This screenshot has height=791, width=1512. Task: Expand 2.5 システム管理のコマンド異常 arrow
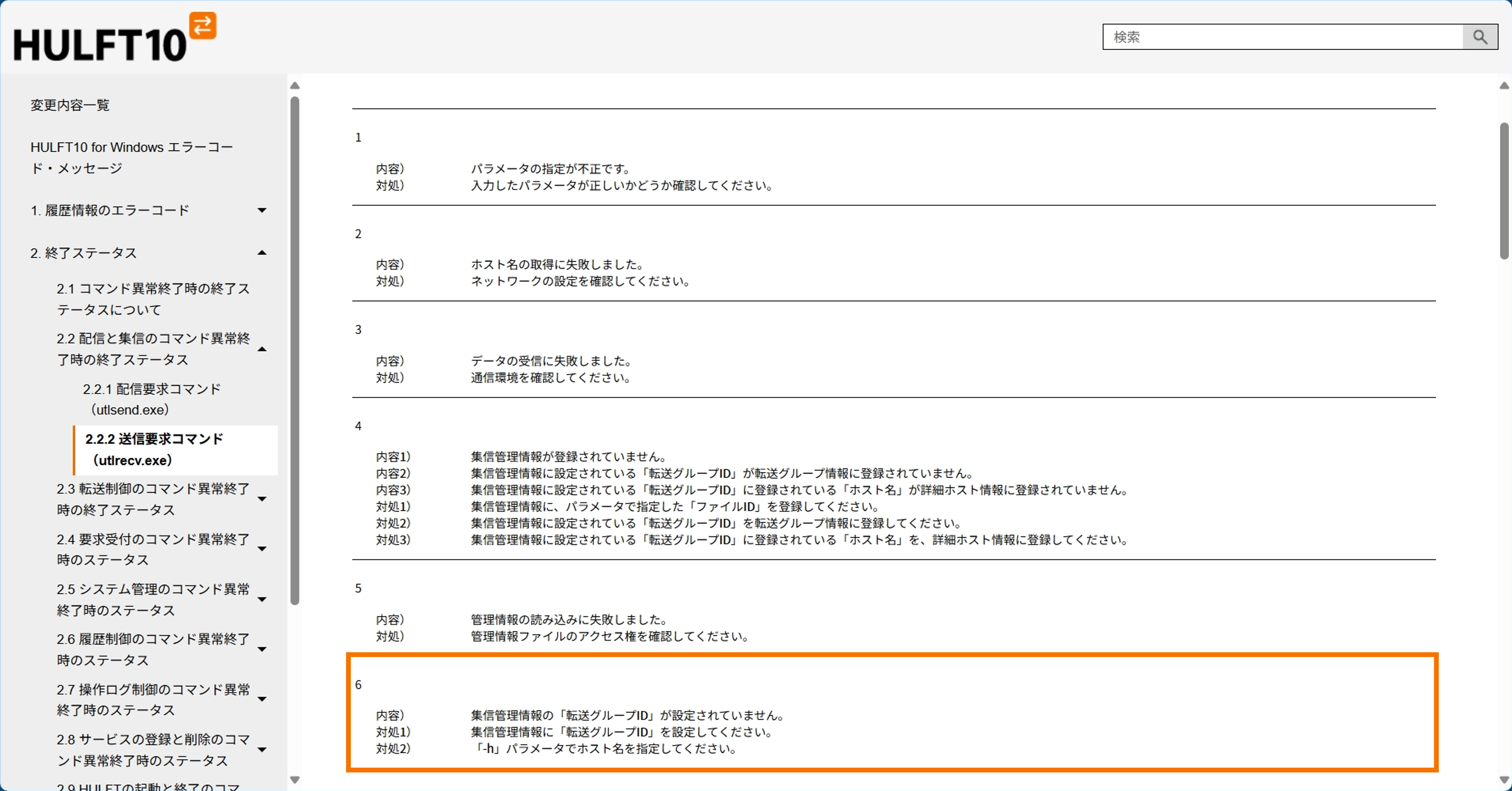pos(262,600)
